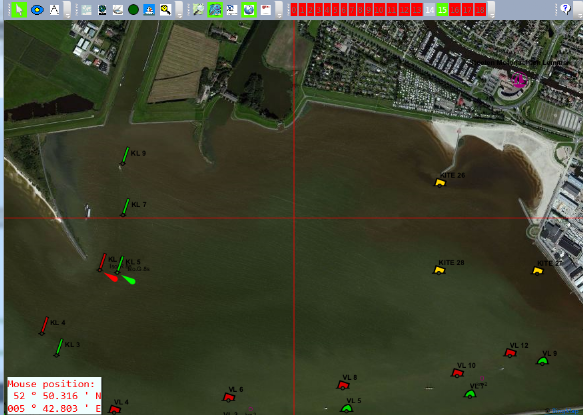This screenshot has height=415, width=583.
Task: Select the arrow pointer tool
Action: [19, 10]
